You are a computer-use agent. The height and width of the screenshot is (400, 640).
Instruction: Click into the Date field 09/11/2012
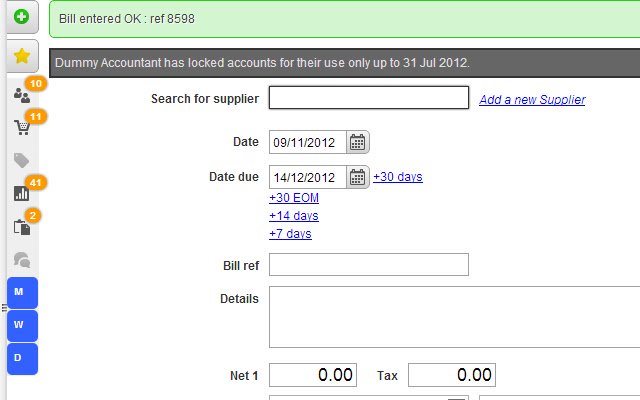point(308,142)
